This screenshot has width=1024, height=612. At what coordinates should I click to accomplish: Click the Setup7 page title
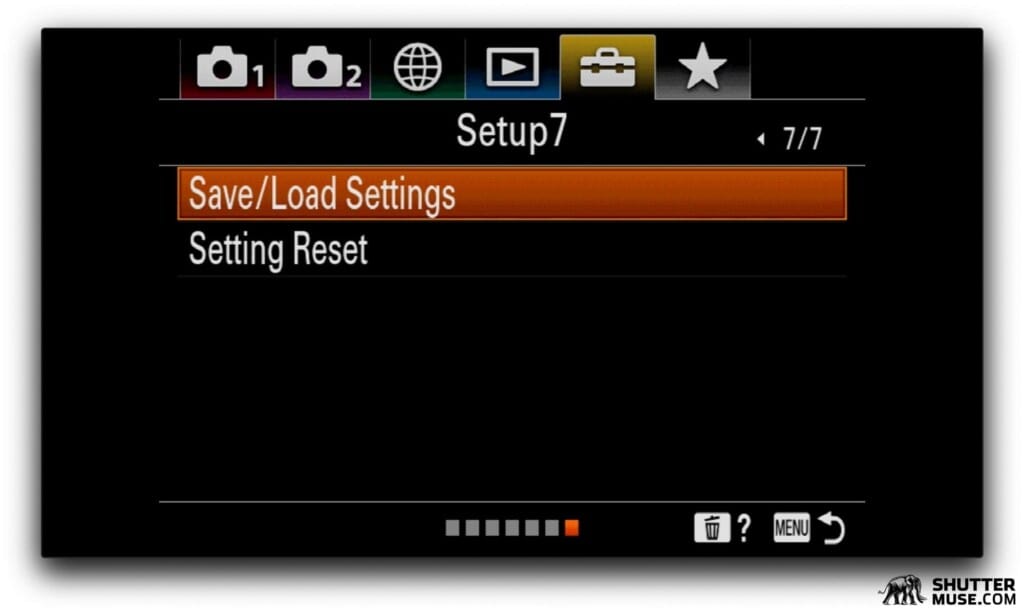point(511,132)
